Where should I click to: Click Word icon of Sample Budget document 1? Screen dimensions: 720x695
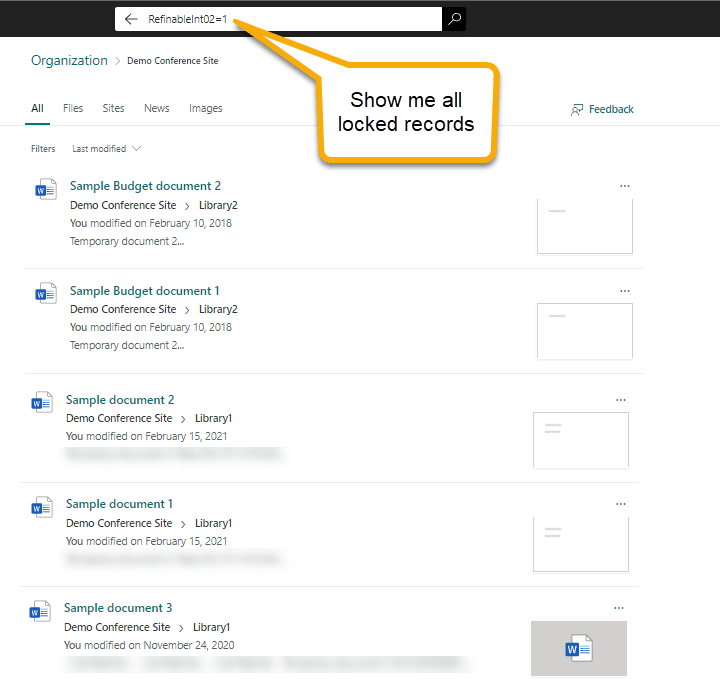(46, 293)
